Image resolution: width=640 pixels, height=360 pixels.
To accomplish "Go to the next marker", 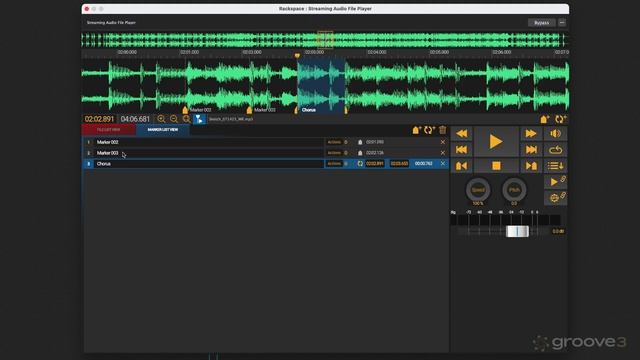I will [531, 166].
